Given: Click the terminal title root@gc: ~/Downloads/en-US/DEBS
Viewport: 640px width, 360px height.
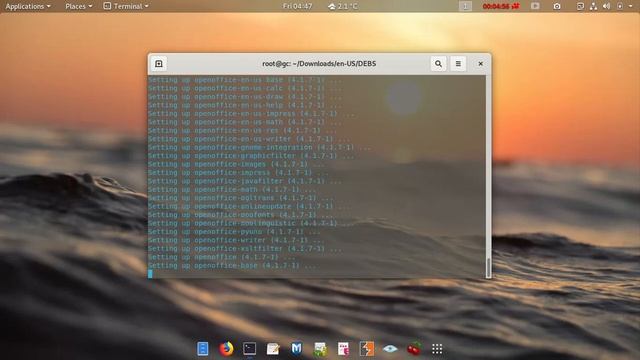Looking at the screenshot, I should click(x=319, y=64).
